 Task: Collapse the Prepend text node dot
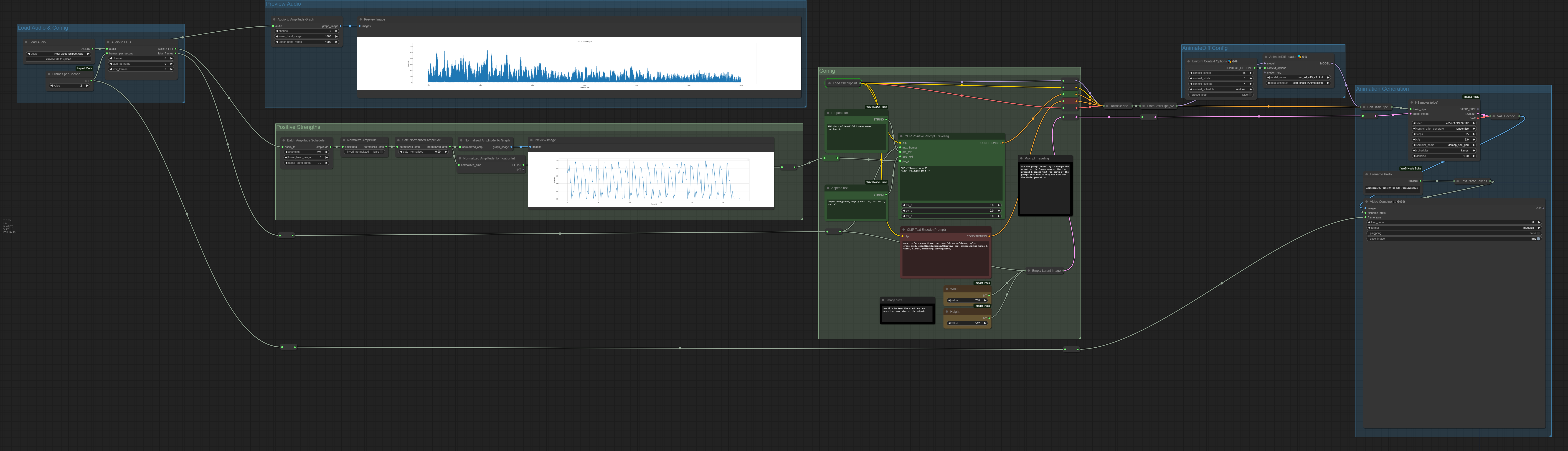(828, 113)
